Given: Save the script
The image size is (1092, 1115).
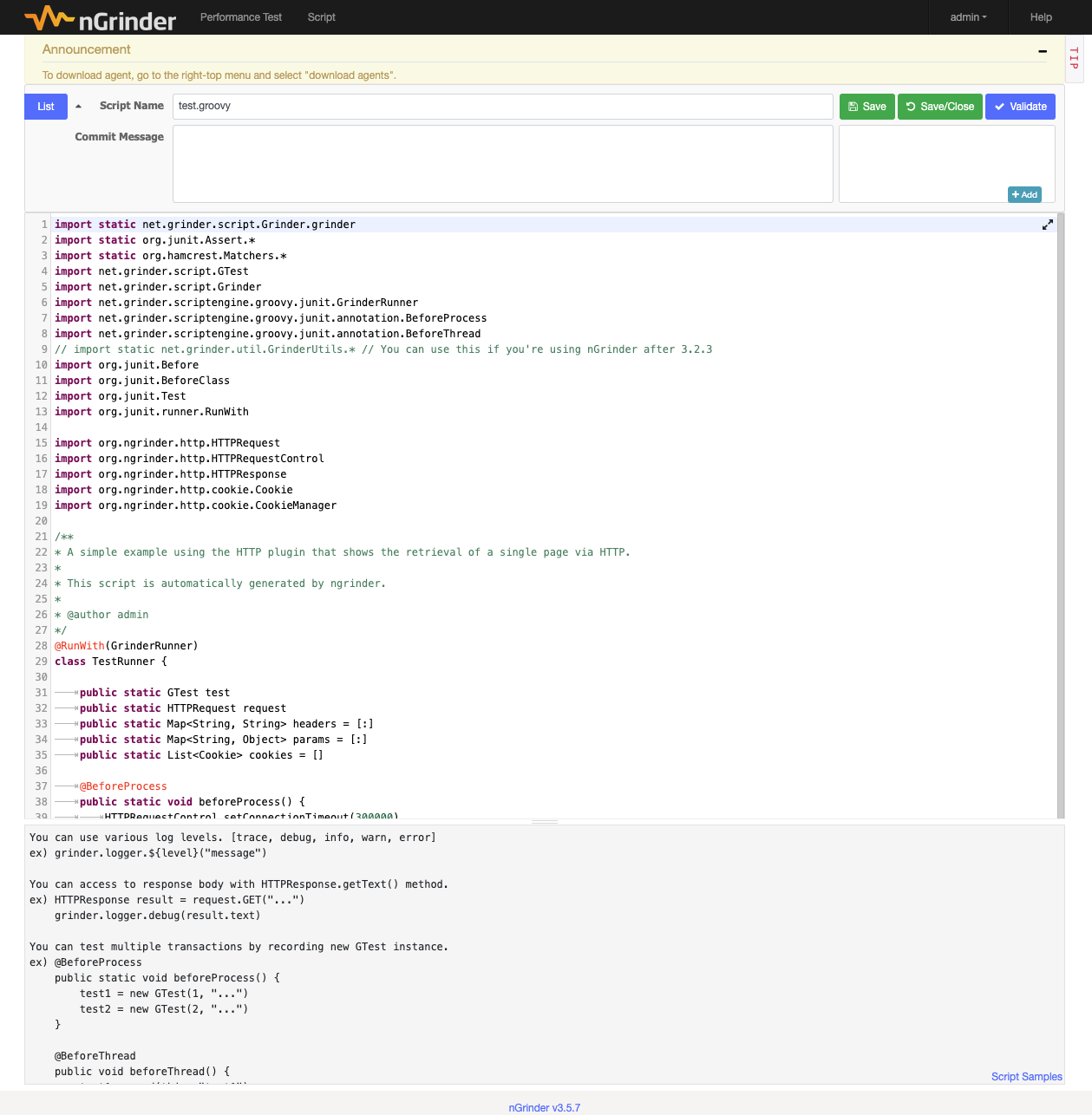Looking at the screenshot, I should 867,107.
